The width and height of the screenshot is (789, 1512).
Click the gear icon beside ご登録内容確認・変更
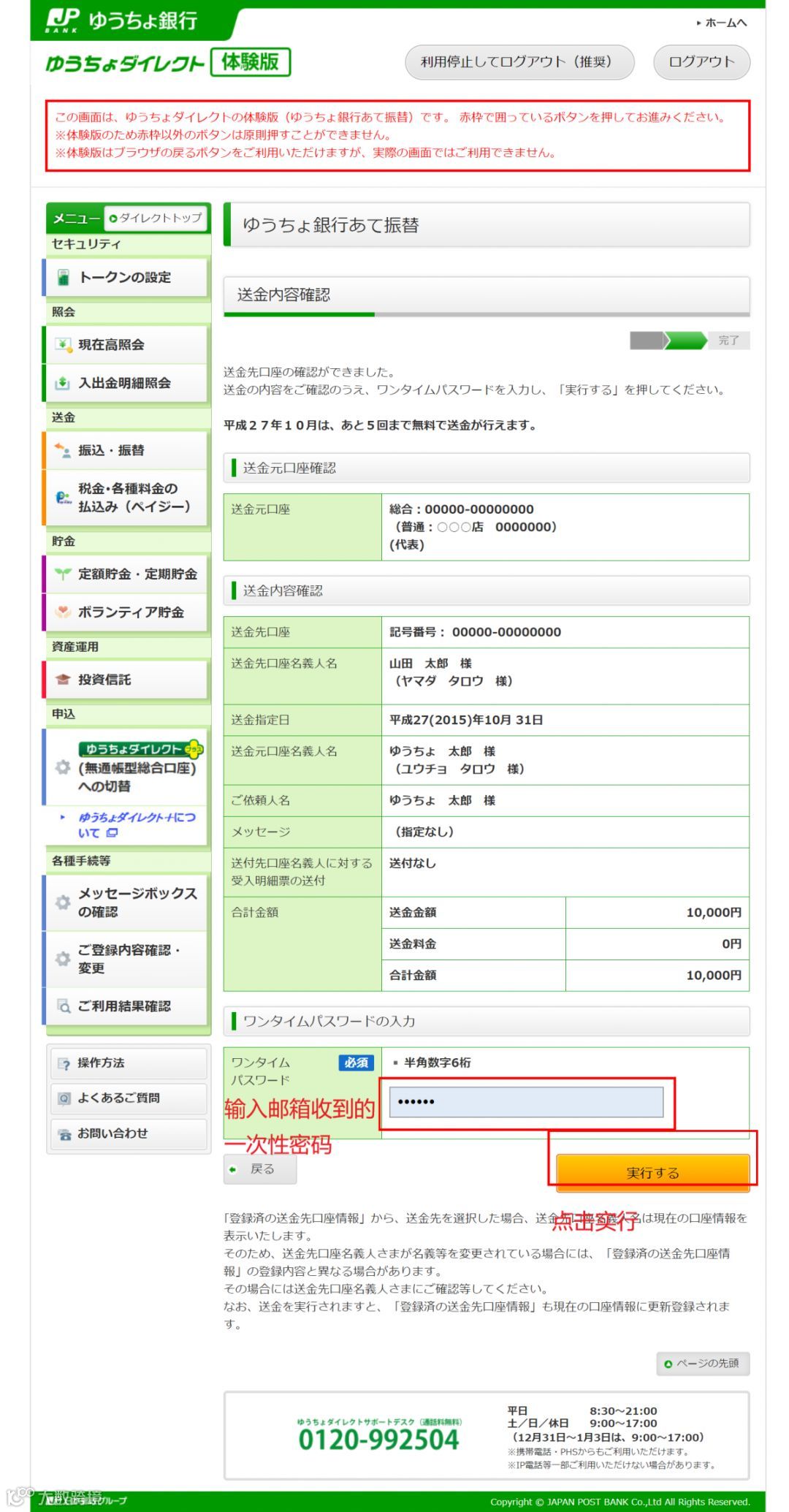click(64, 958)
